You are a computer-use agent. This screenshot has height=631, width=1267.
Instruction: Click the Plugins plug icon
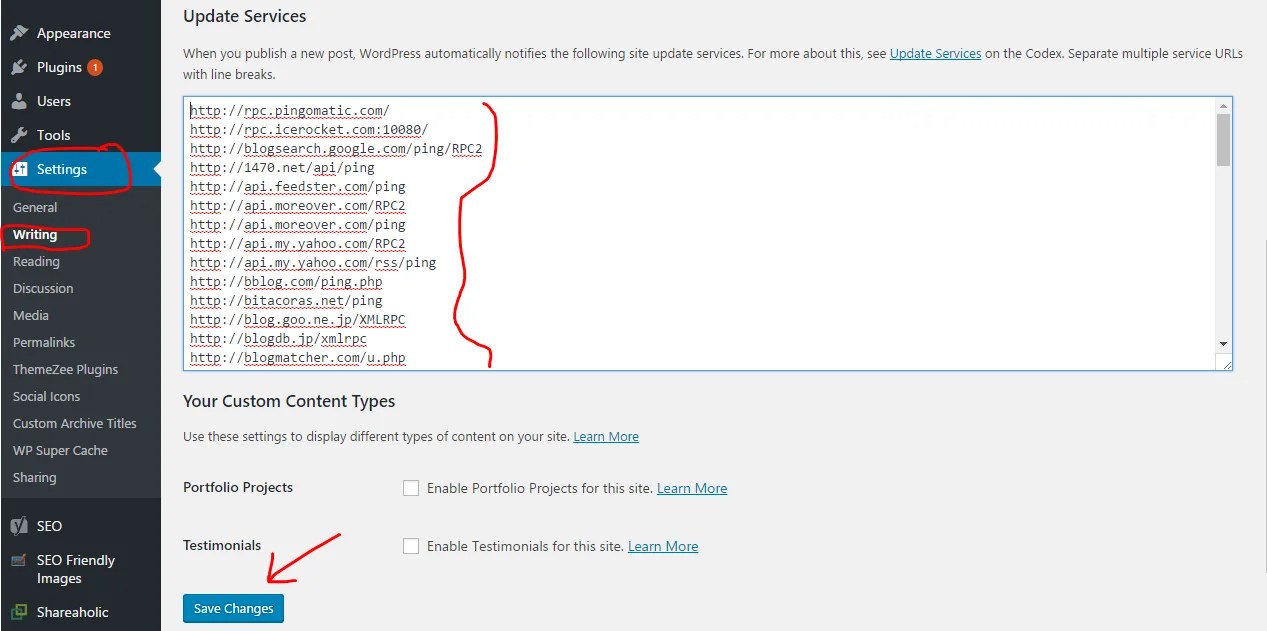click(x=19, y=67)
